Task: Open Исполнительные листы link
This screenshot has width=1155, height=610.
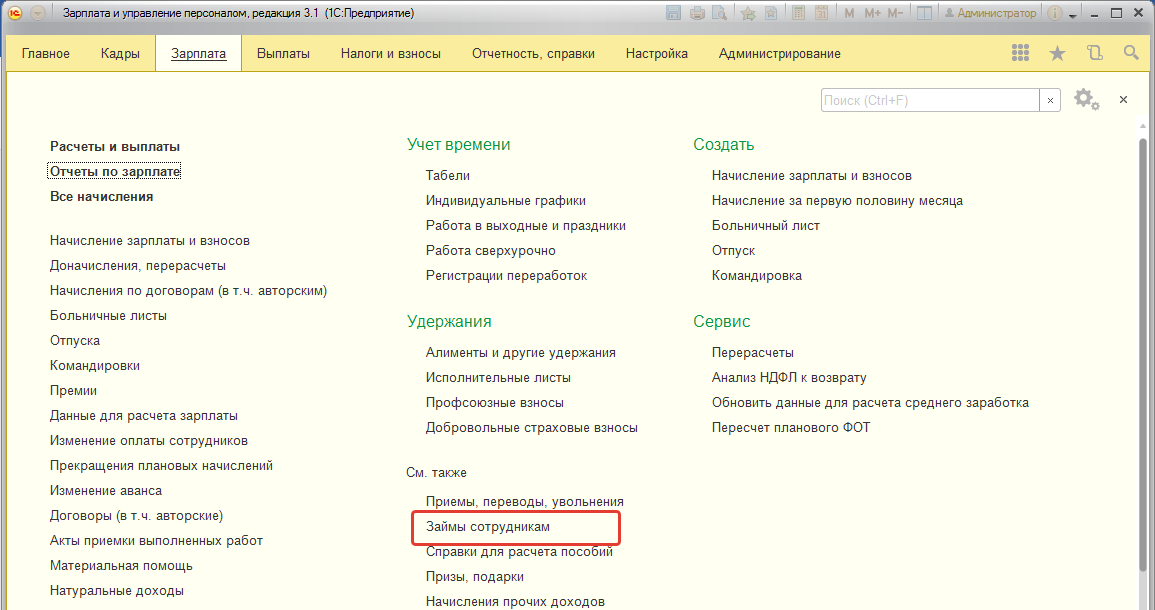Action: point(498,378)
